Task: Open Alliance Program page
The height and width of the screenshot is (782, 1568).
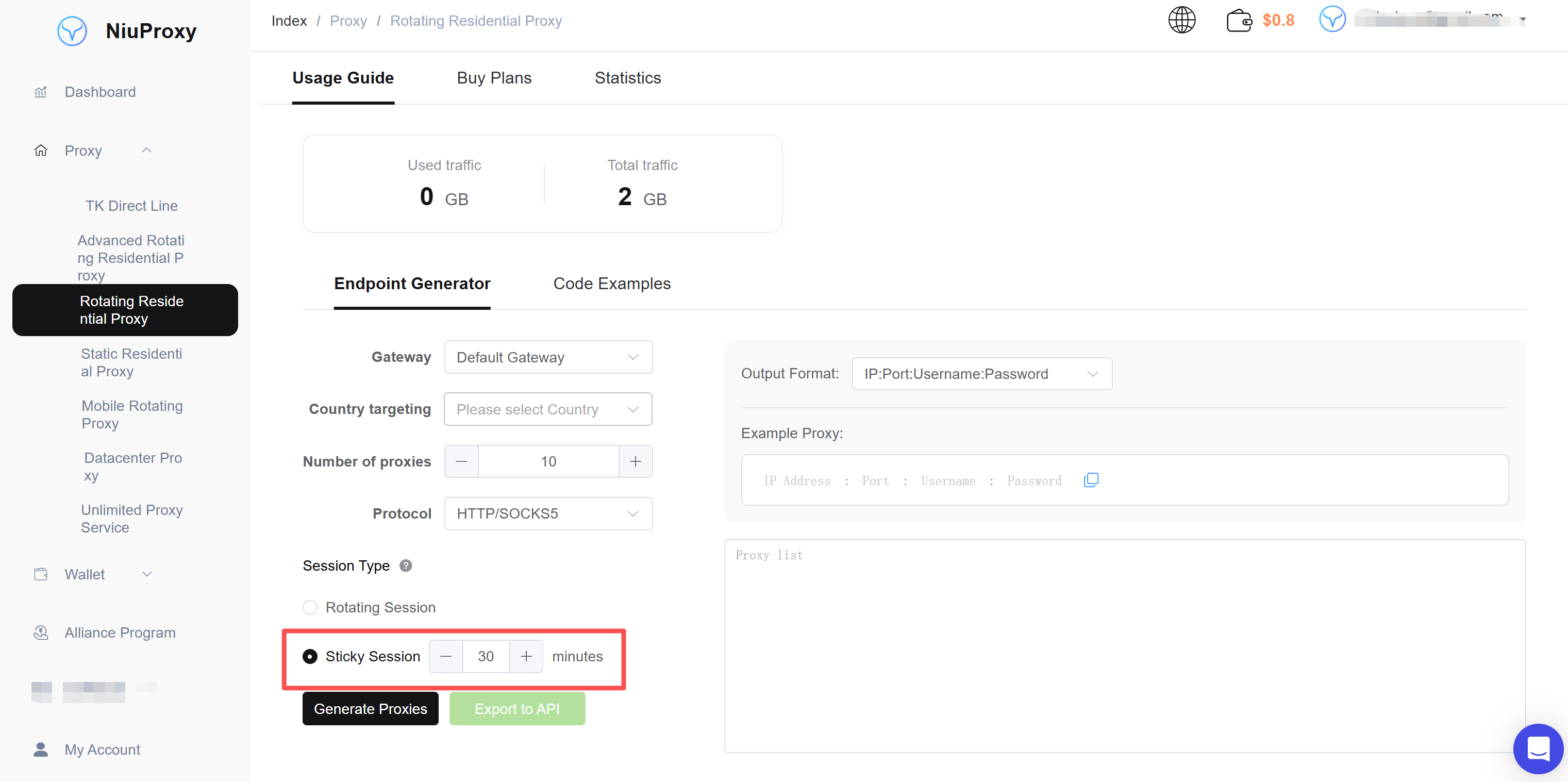Action: (120, 633)
